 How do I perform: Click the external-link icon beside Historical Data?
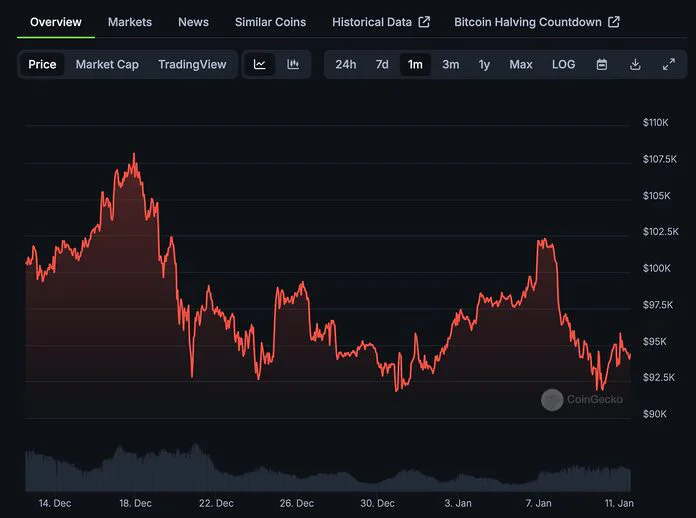424,22
